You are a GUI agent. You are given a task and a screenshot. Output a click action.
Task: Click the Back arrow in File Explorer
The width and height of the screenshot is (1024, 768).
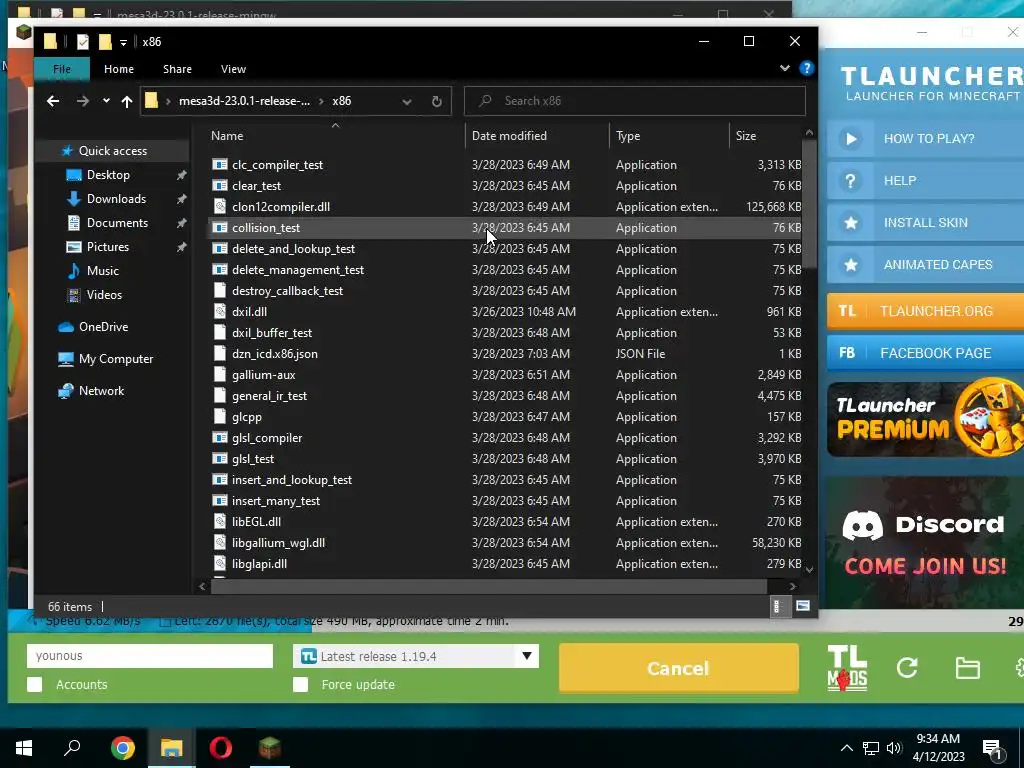(x=53, y=101)
